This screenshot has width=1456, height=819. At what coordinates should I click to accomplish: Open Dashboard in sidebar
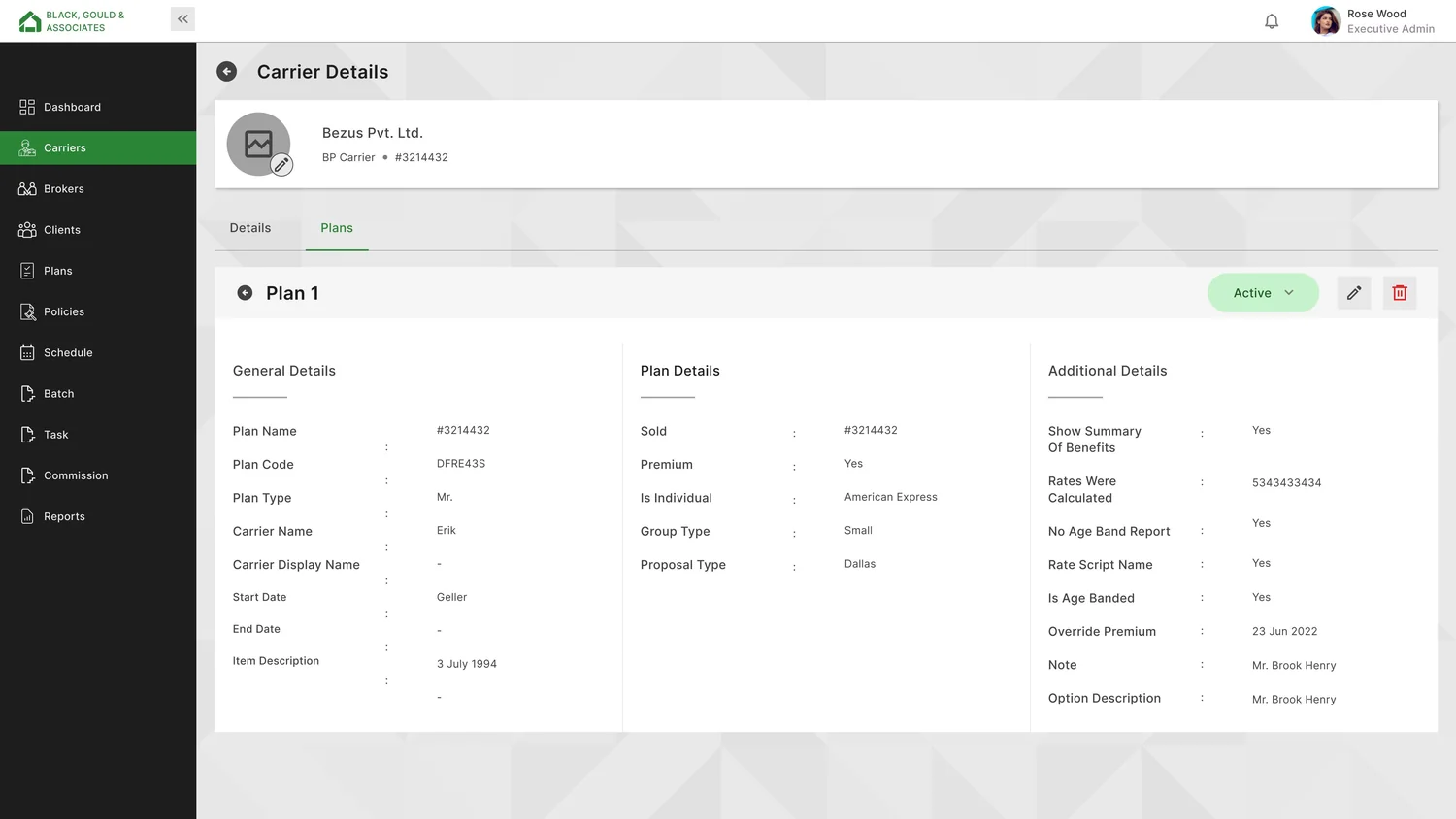pyautogui.click(x=98, y=107)
